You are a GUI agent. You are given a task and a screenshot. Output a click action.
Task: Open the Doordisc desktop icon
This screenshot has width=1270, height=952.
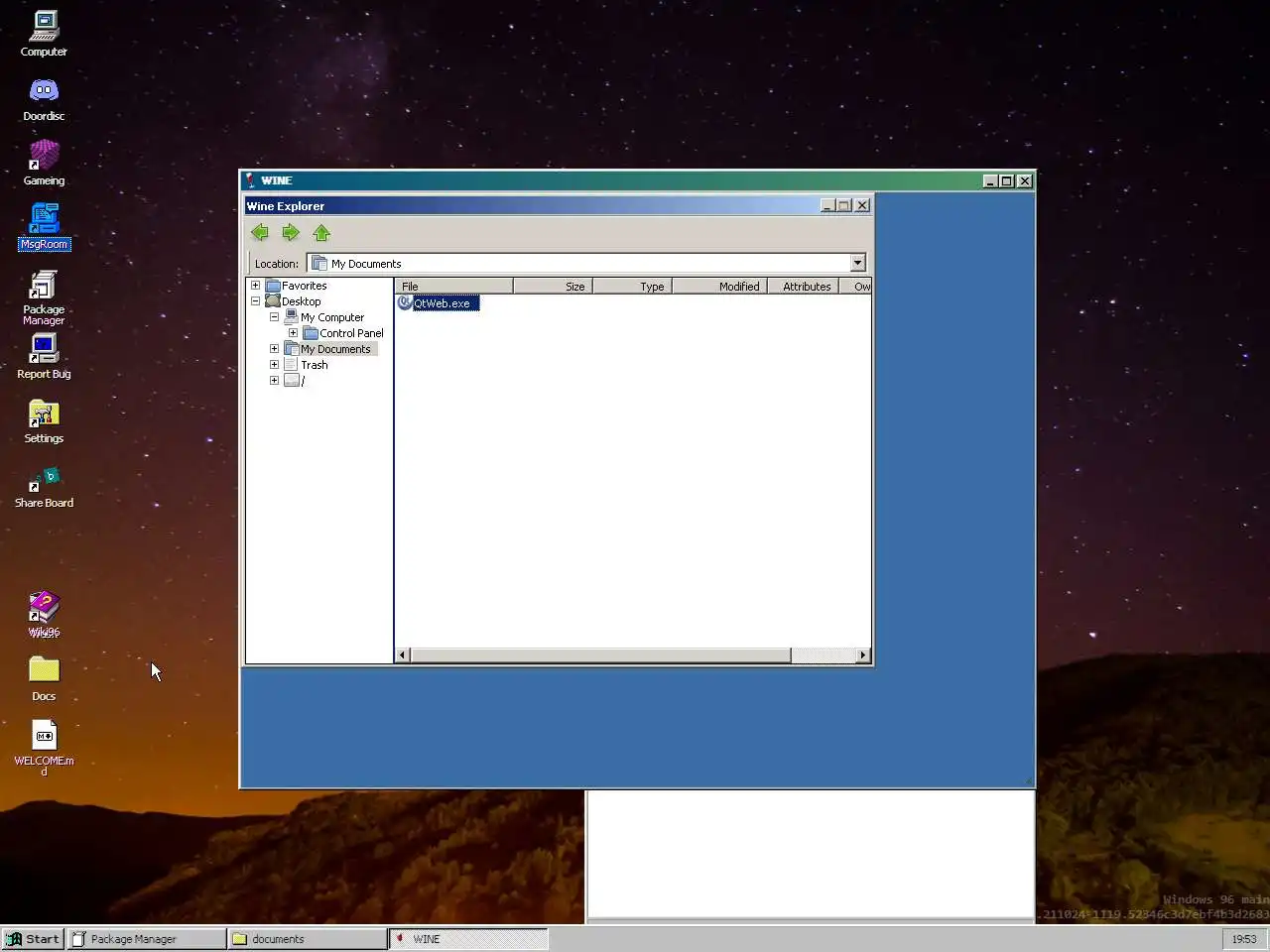pyautogui.click(x=44, y=99)
